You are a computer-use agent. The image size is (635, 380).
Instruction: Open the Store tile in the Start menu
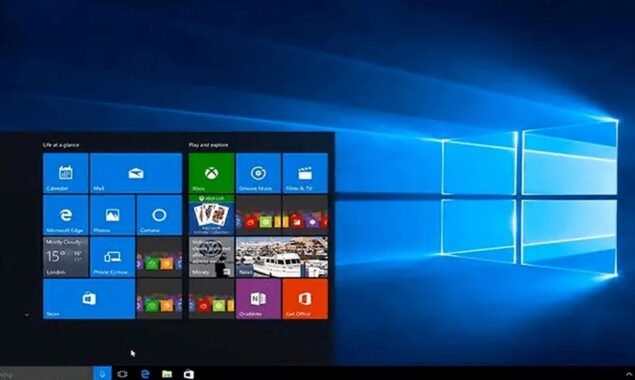point(89,299)
